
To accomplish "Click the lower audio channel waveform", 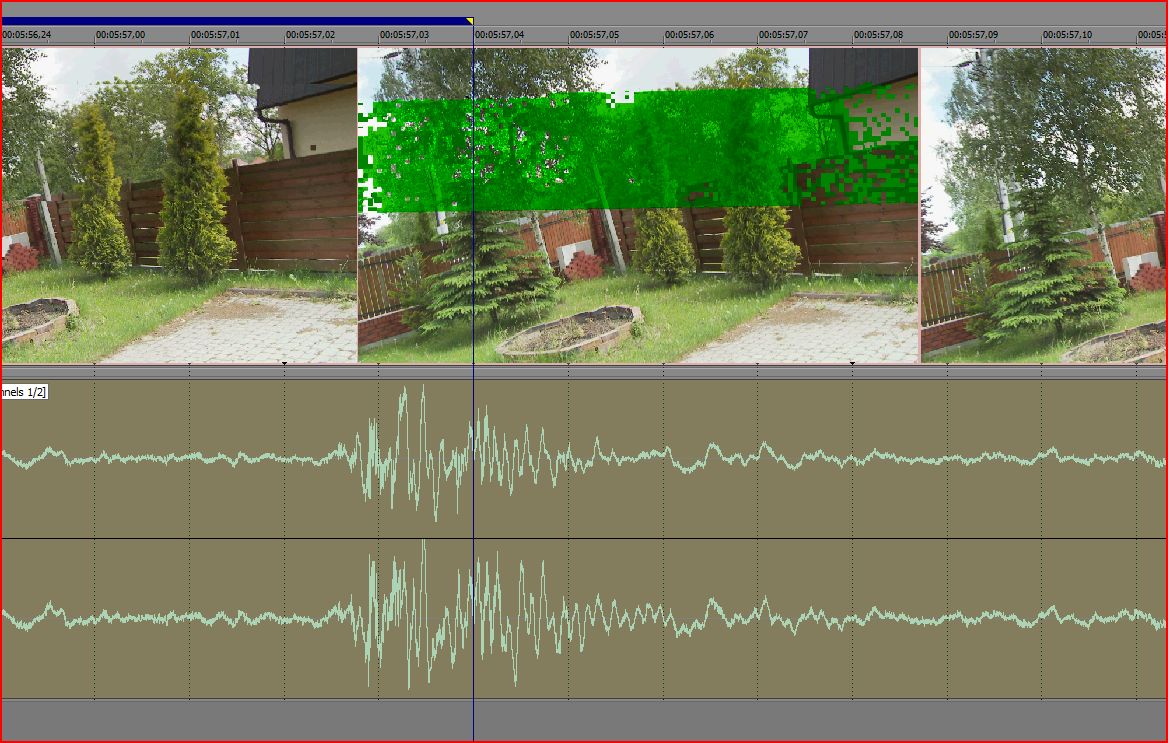I will [584, 619].
